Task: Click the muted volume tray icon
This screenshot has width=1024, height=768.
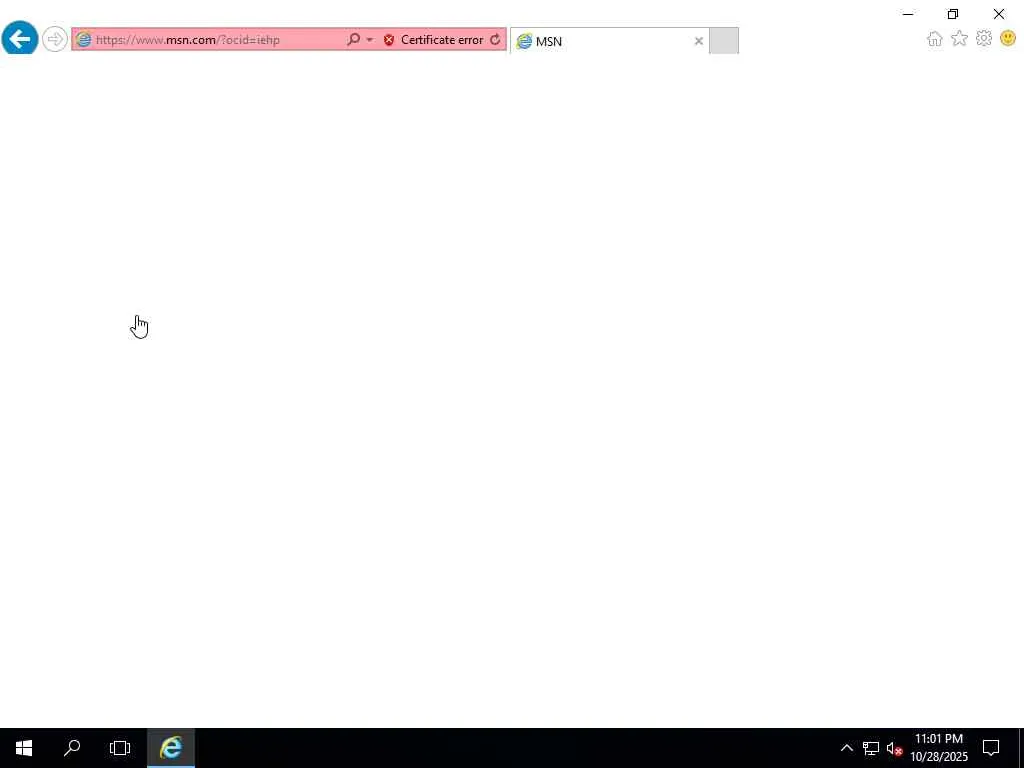Action: [894, 748]
